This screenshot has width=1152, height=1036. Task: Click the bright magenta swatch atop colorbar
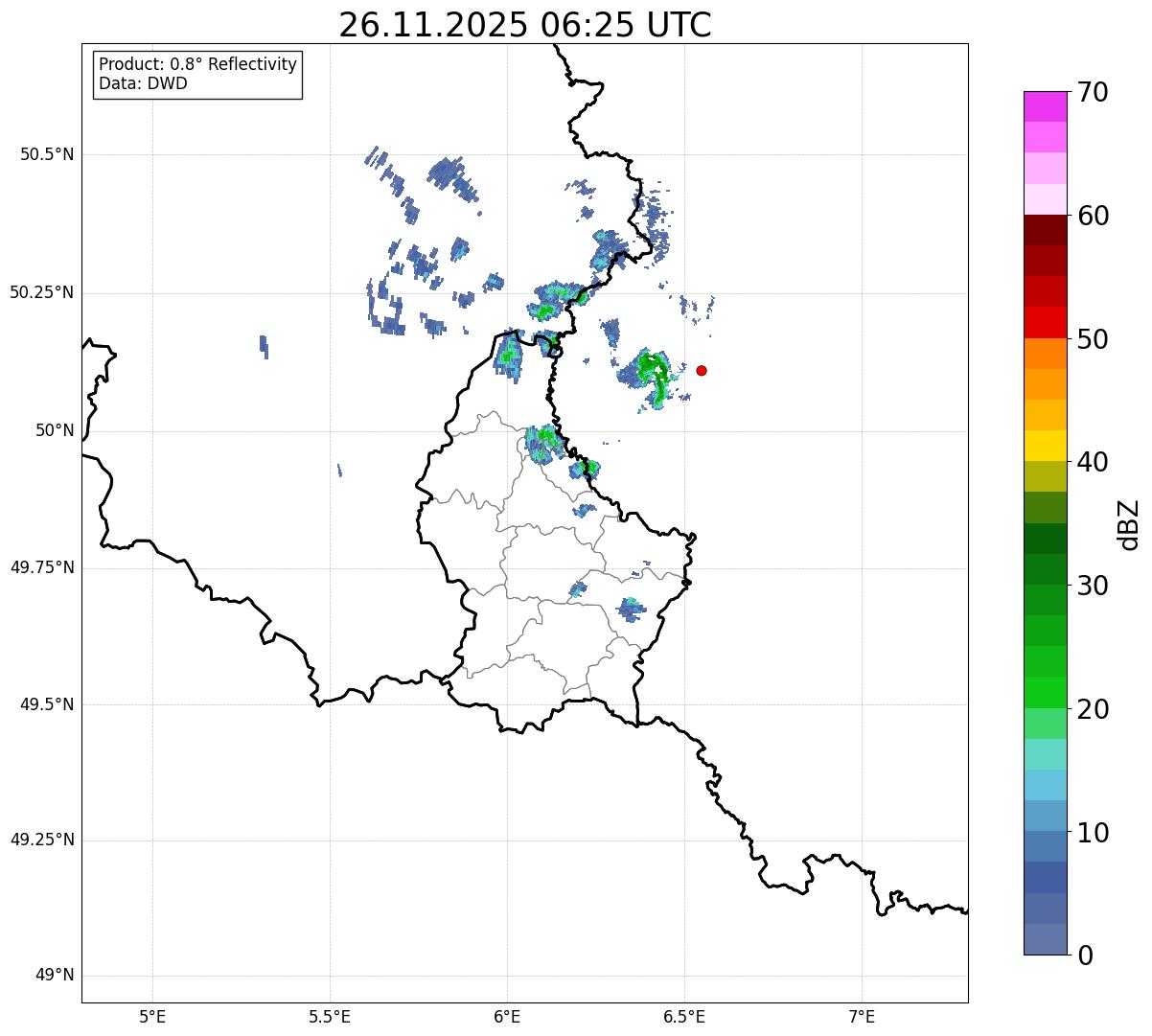(1046, 106)
